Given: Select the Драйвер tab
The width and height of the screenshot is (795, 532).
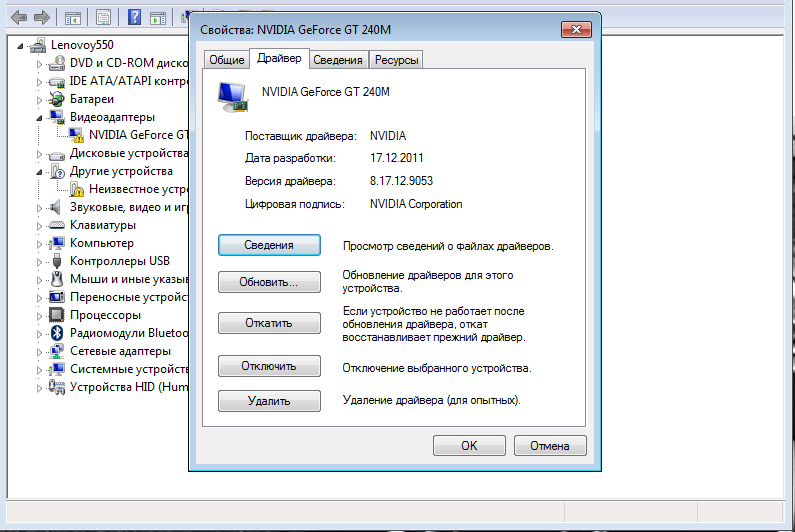Looking at the screenshot, I should (279, 58).
